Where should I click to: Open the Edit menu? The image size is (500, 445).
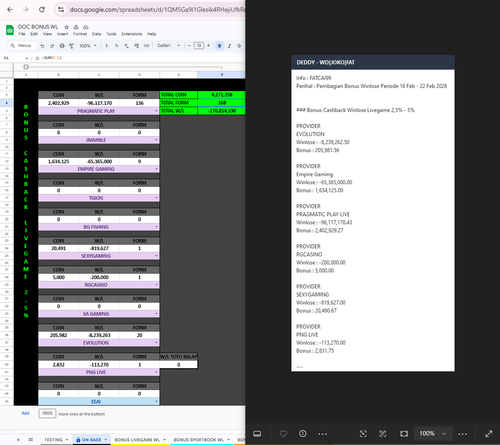click(x=34, y=34)
